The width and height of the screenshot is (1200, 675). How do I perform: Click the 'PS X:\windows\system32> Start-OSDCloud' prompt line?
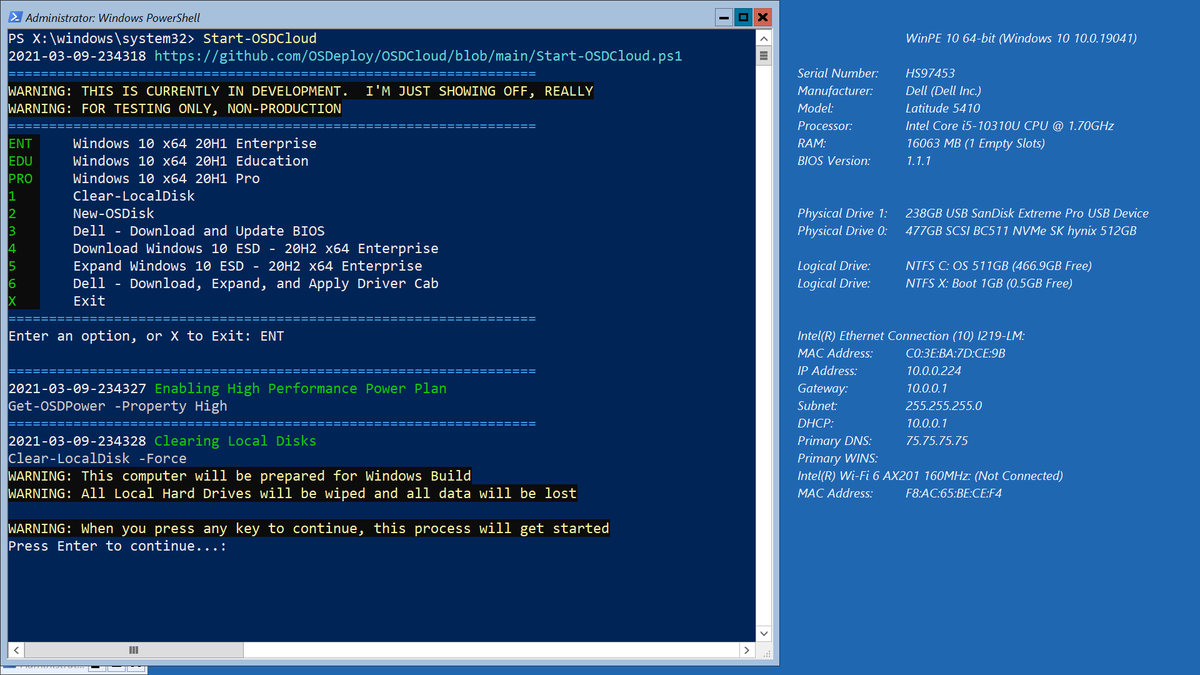coord(162,38)
